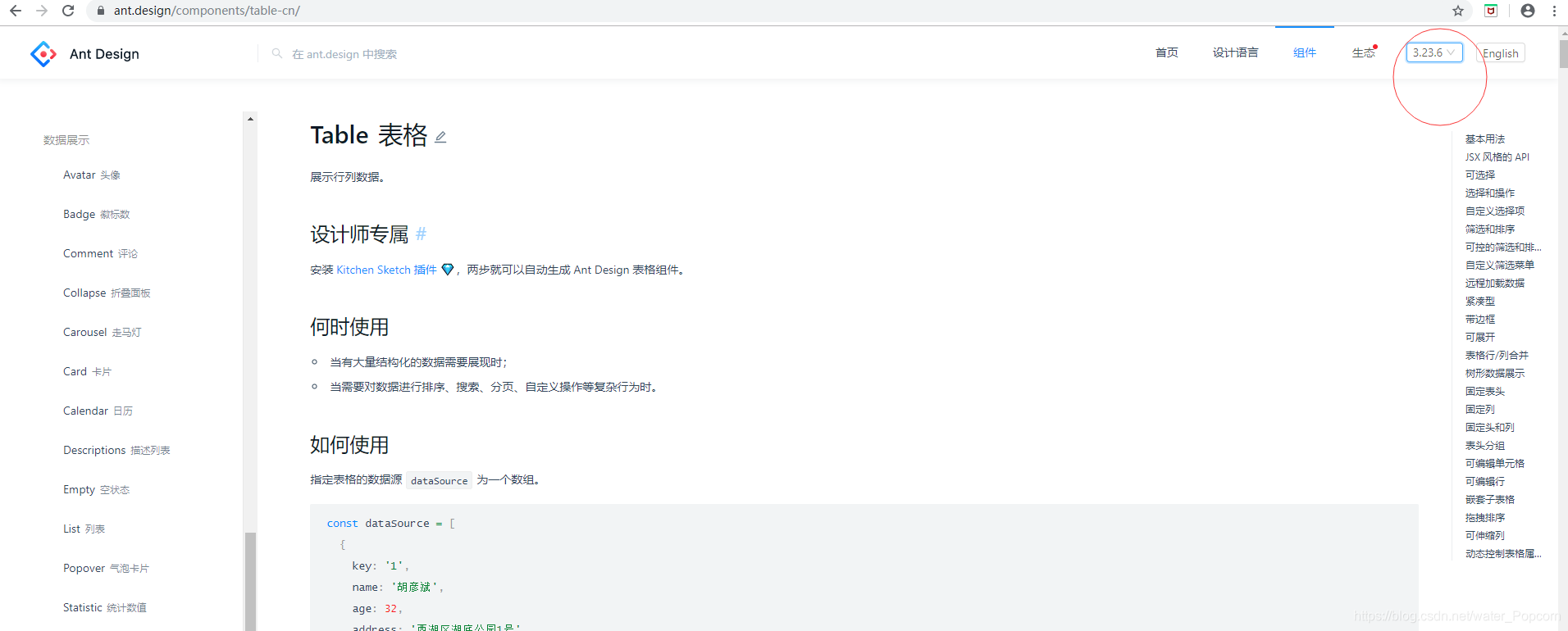
Task: Jump to 表头分组 anchor
Action: tap(1485, 445)
